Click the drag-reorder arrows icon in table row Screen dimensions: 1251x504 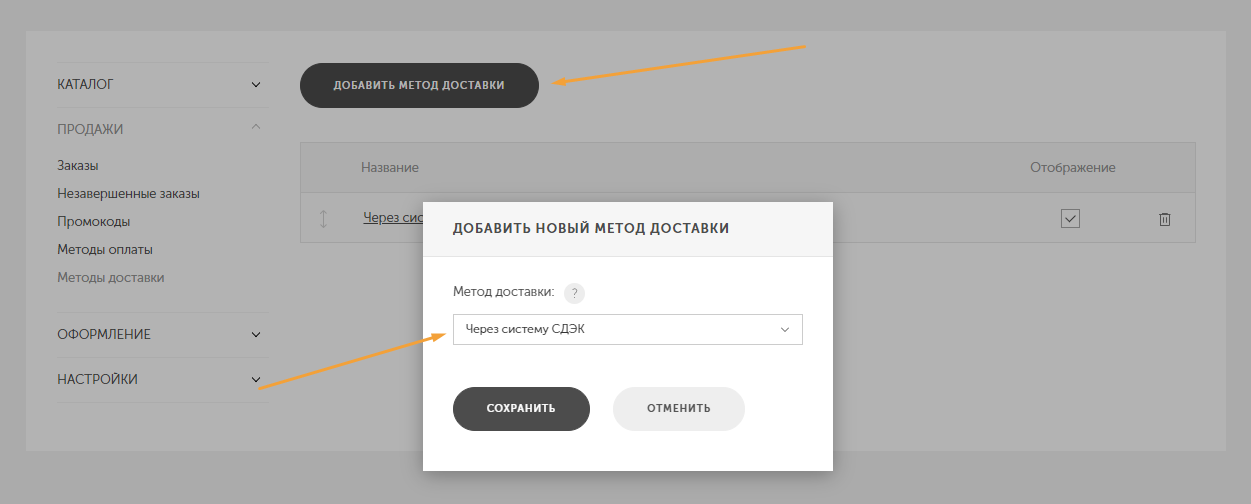(x=323, y=219)
